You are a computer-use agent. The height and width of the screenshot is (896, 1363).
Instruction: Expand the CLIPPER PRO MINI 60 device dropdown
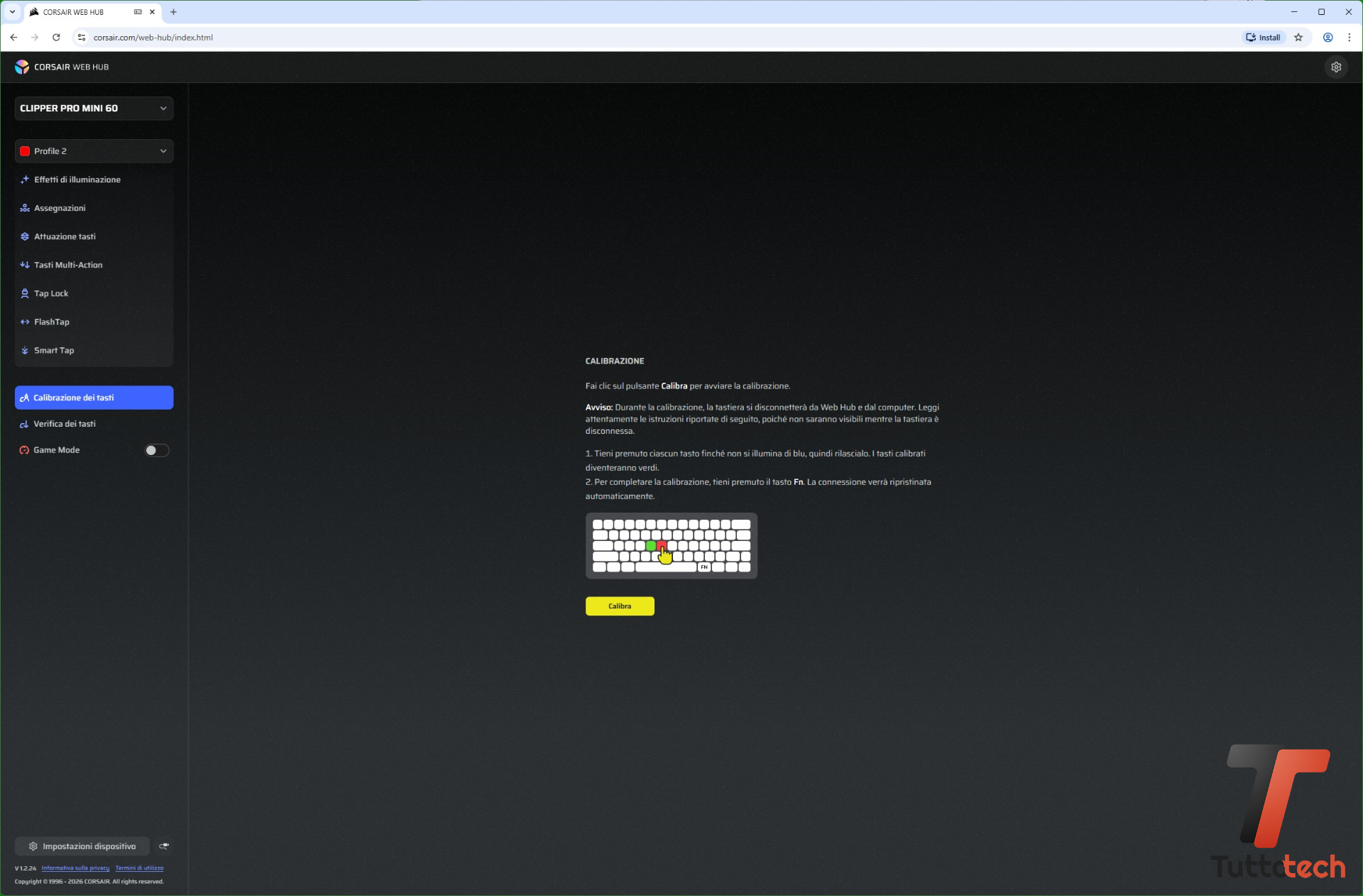click(x=94, y=109)
